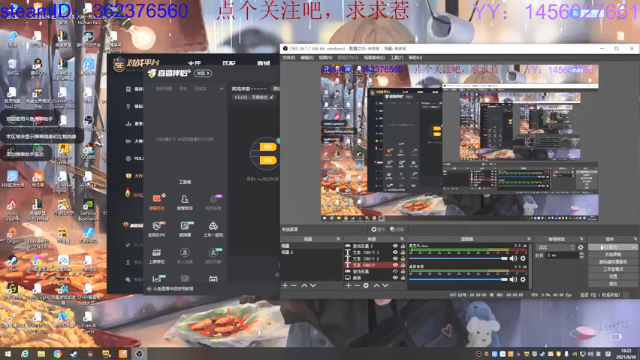Viewport: 640px width, 360px height.
Task: Toggle the lock on the 桌面 source
Action: [x=403, y=278]
